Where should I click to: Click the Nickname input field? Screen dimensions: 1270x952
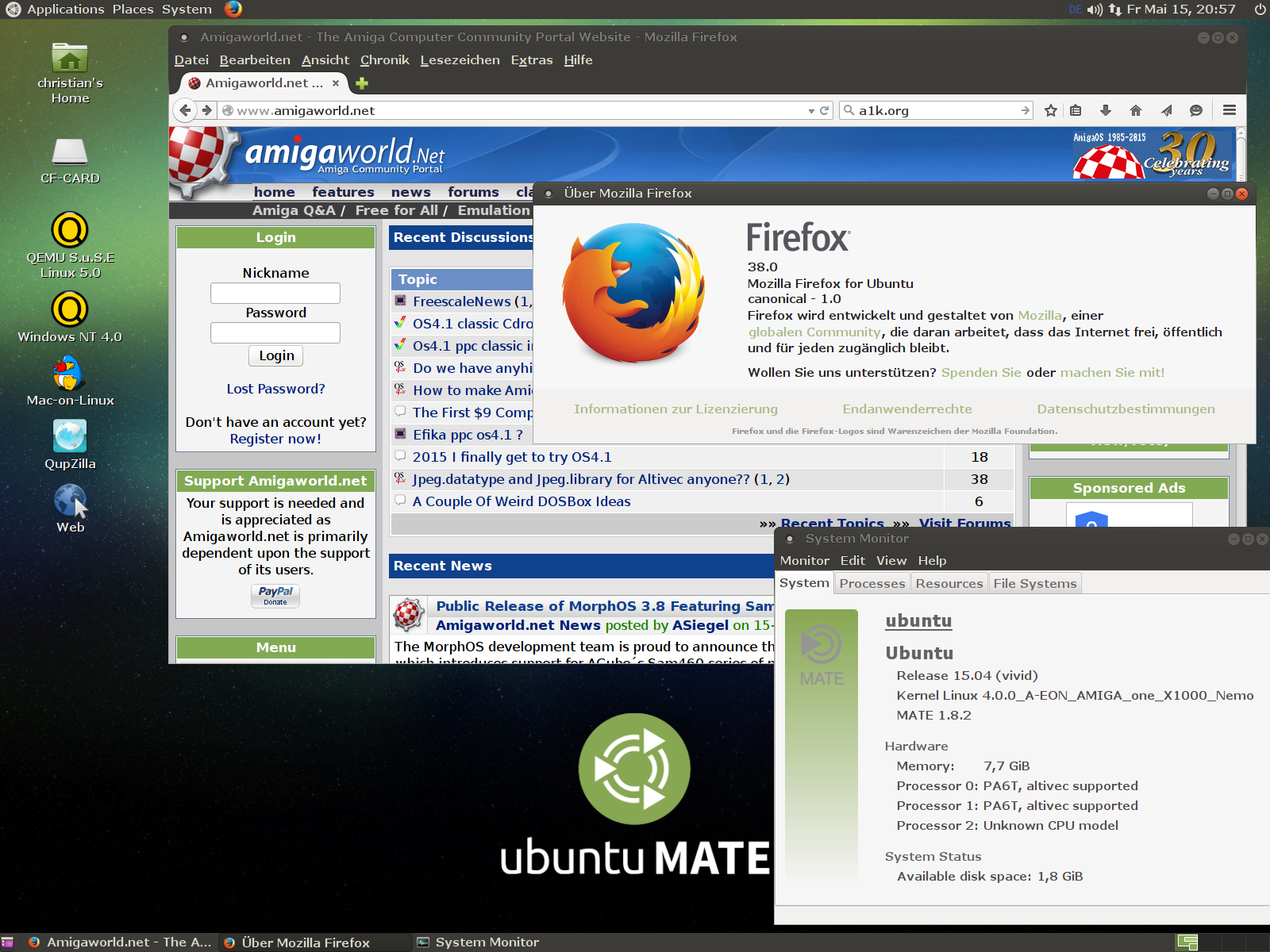275,294
